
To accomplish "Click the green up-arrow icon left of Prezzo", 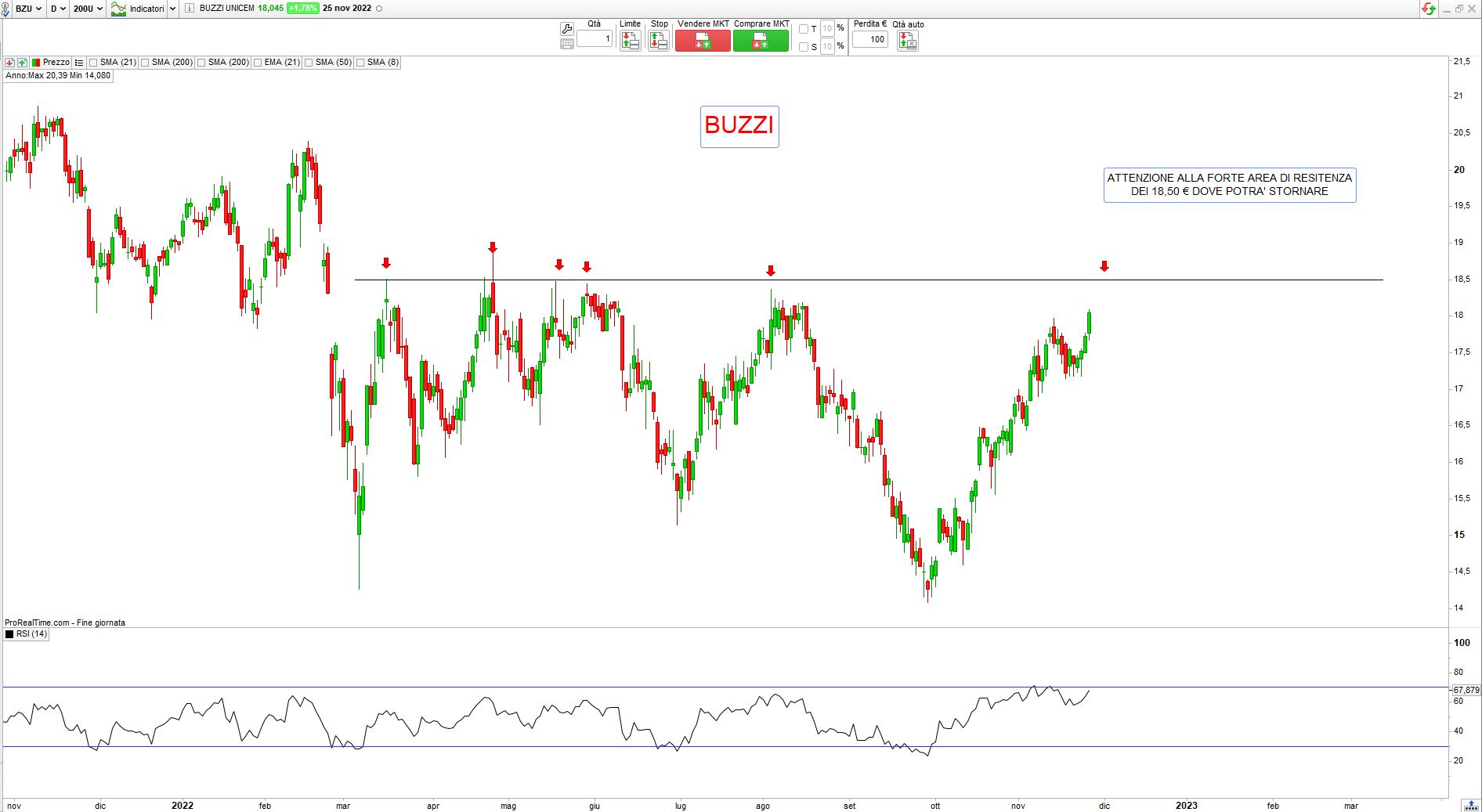I will coord(22,63).
